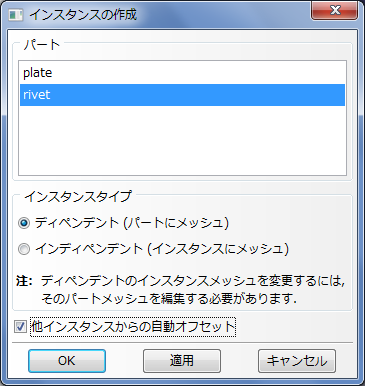Confirm with the OK button
Viewport: 365px width, 386px height.
[67, 361]
